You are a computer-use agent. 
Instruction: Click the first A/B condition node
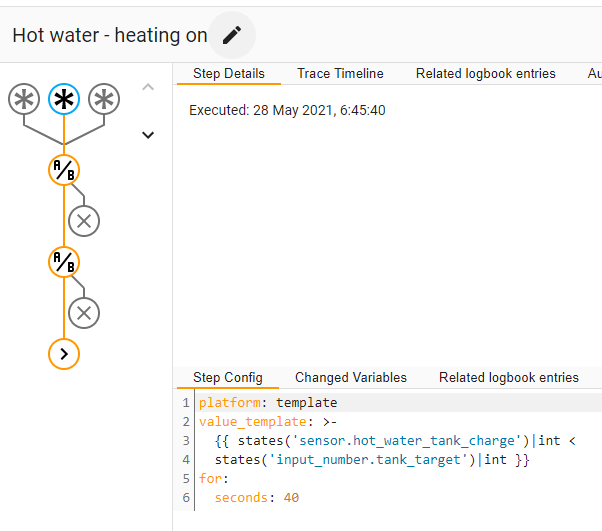click(x=64, y=170)
